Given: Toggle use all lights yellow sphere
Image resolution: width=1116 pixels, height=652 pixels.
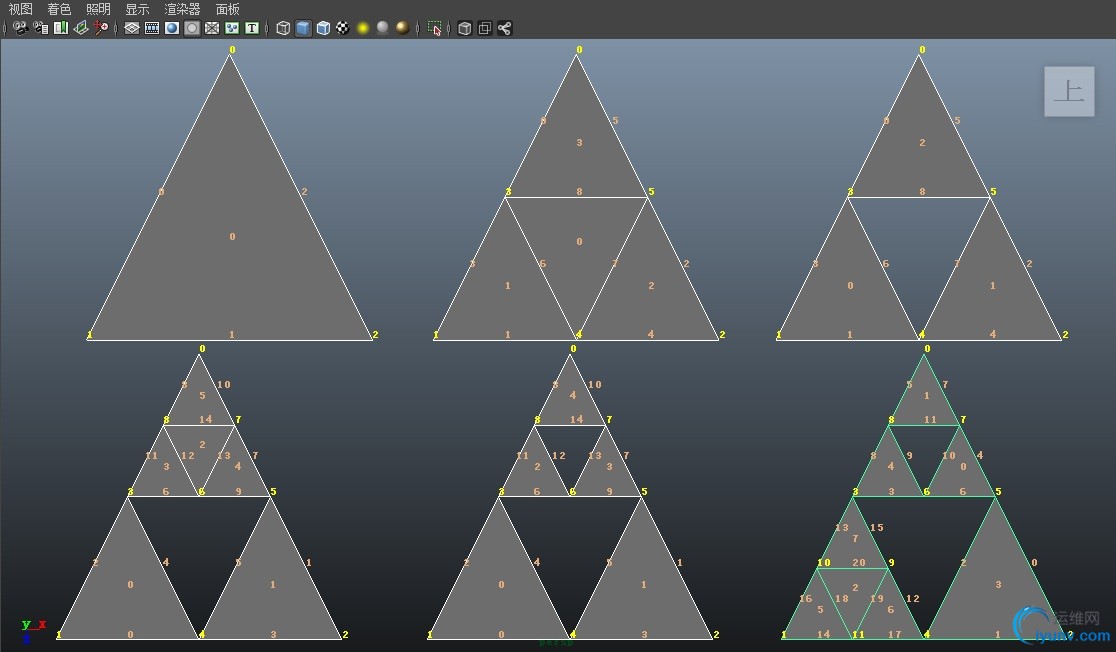Looking at the screenshot, I should [363, 28].
